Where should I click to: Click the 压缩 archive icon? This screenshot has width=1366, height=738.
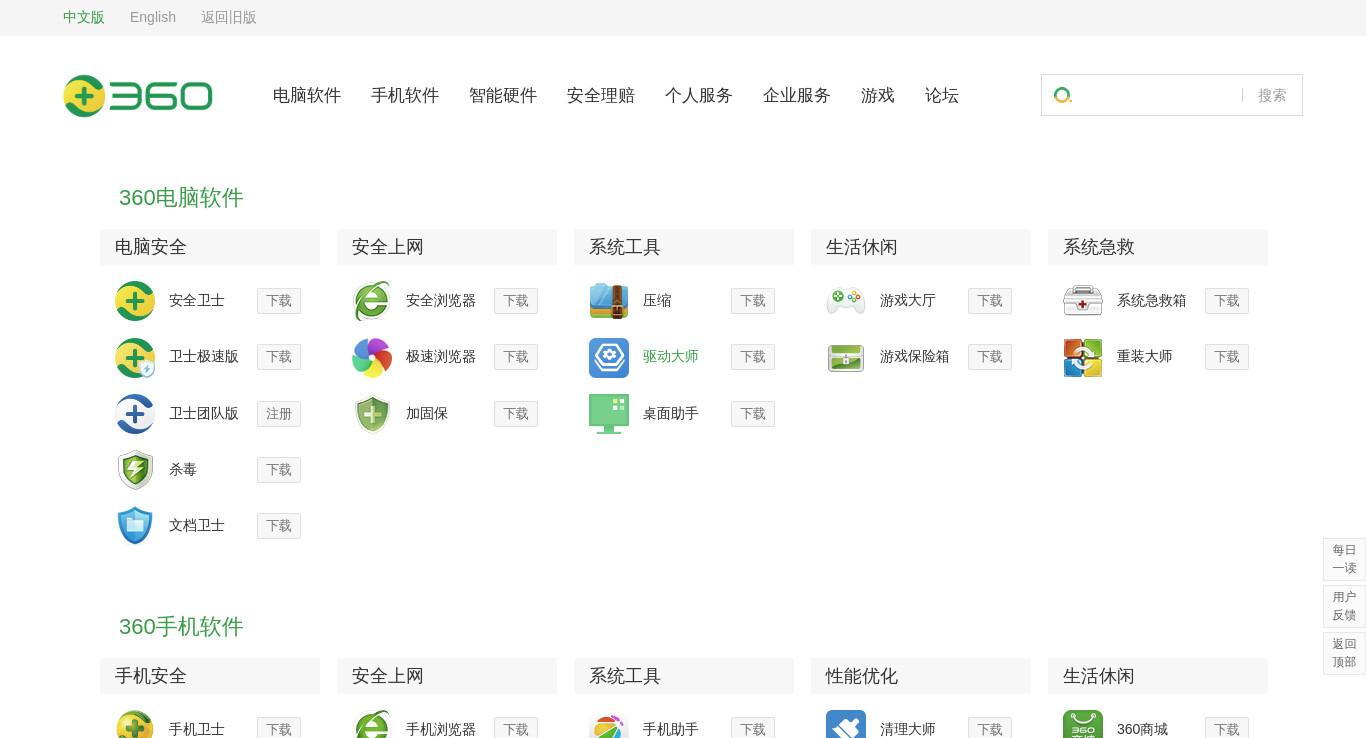coord(609,301)
